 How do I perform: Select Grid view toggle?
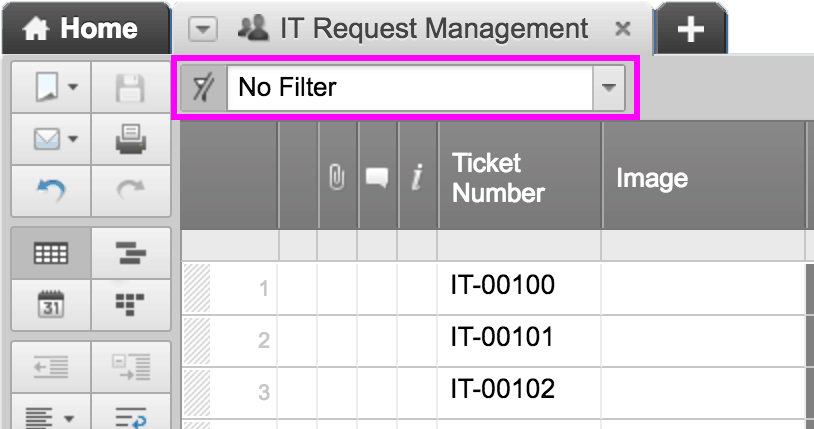49,254
